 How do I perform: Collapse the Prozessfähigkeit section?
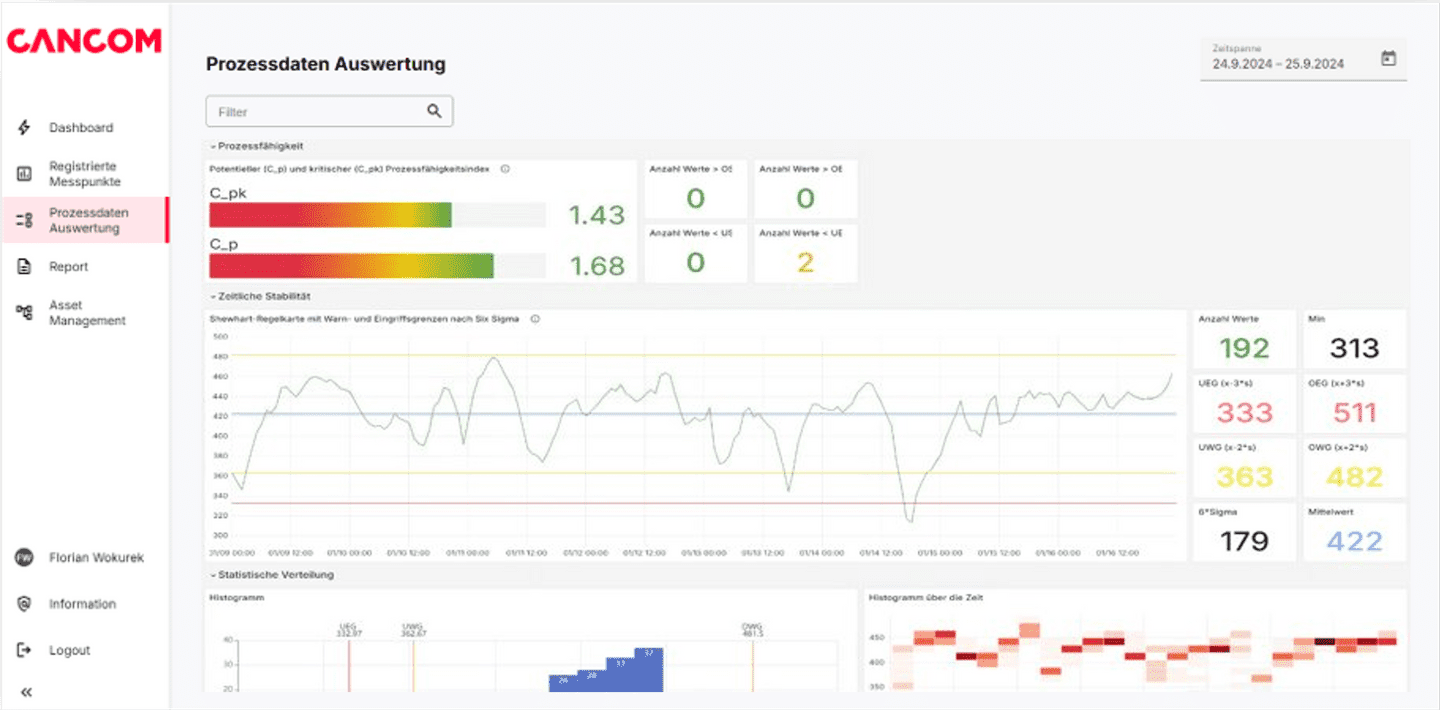[213, 146]
